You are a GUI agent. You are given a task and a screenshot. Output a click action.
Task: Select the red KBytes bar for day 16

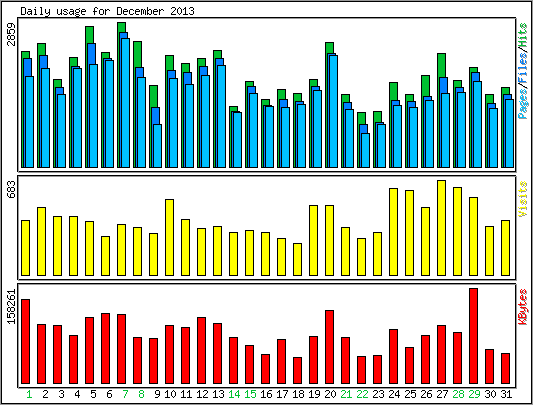pos(265,369)
